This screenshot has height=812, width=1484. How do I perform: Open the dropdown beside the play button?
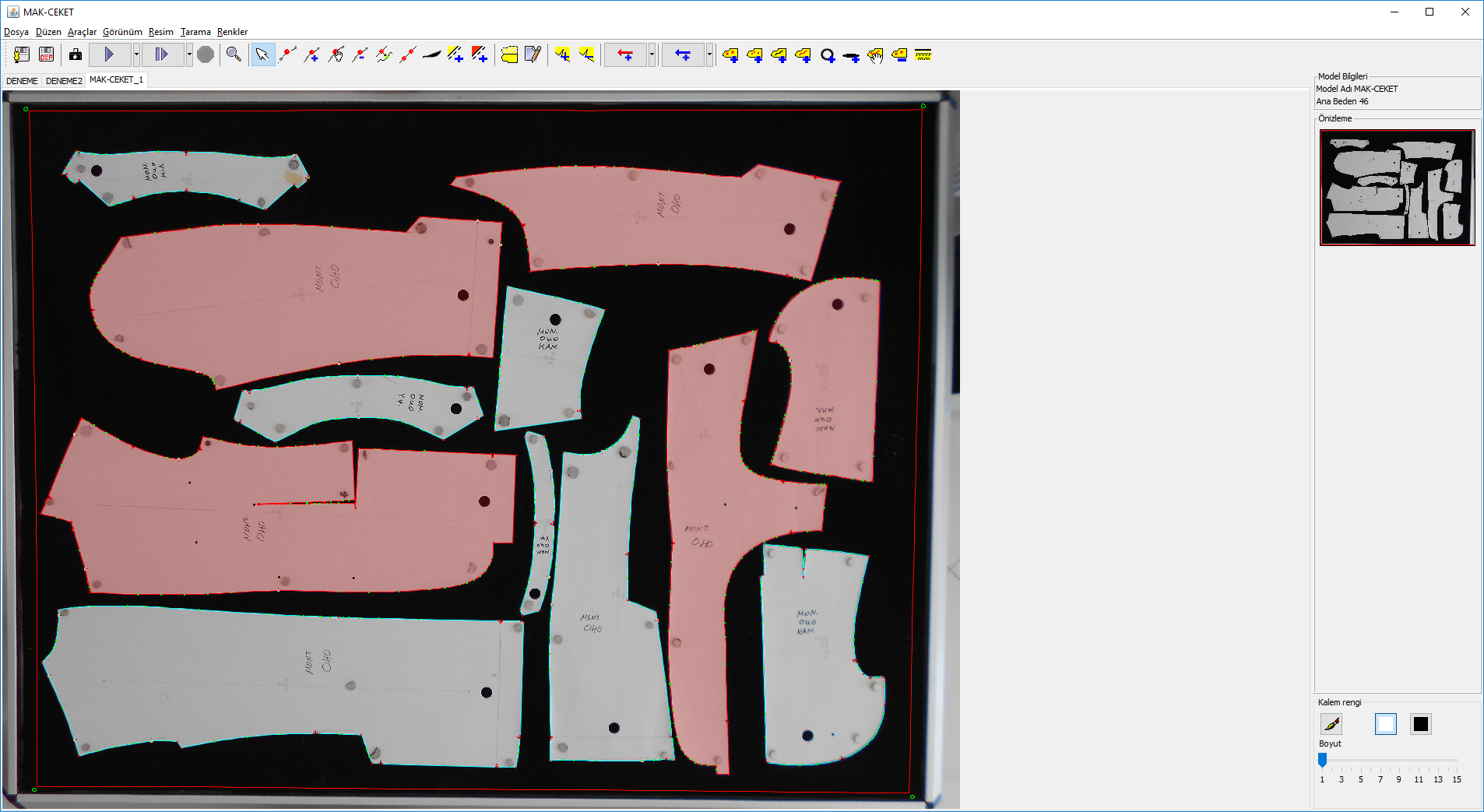tap(136, 54)
